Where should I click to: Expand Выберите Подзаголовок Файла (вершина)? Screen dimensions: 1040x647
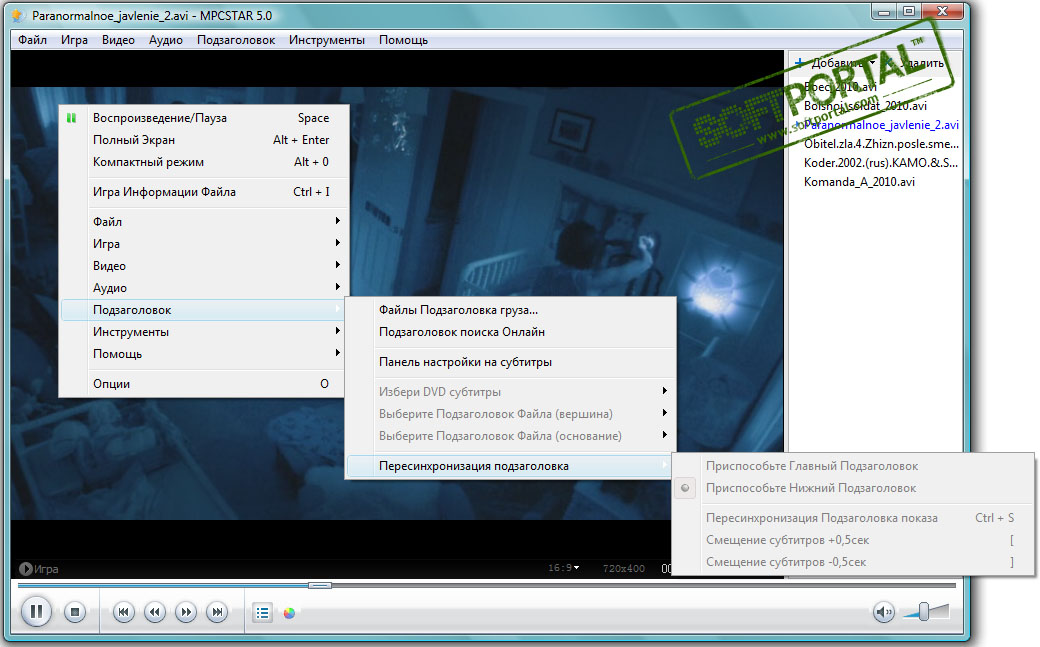point(510,413)
